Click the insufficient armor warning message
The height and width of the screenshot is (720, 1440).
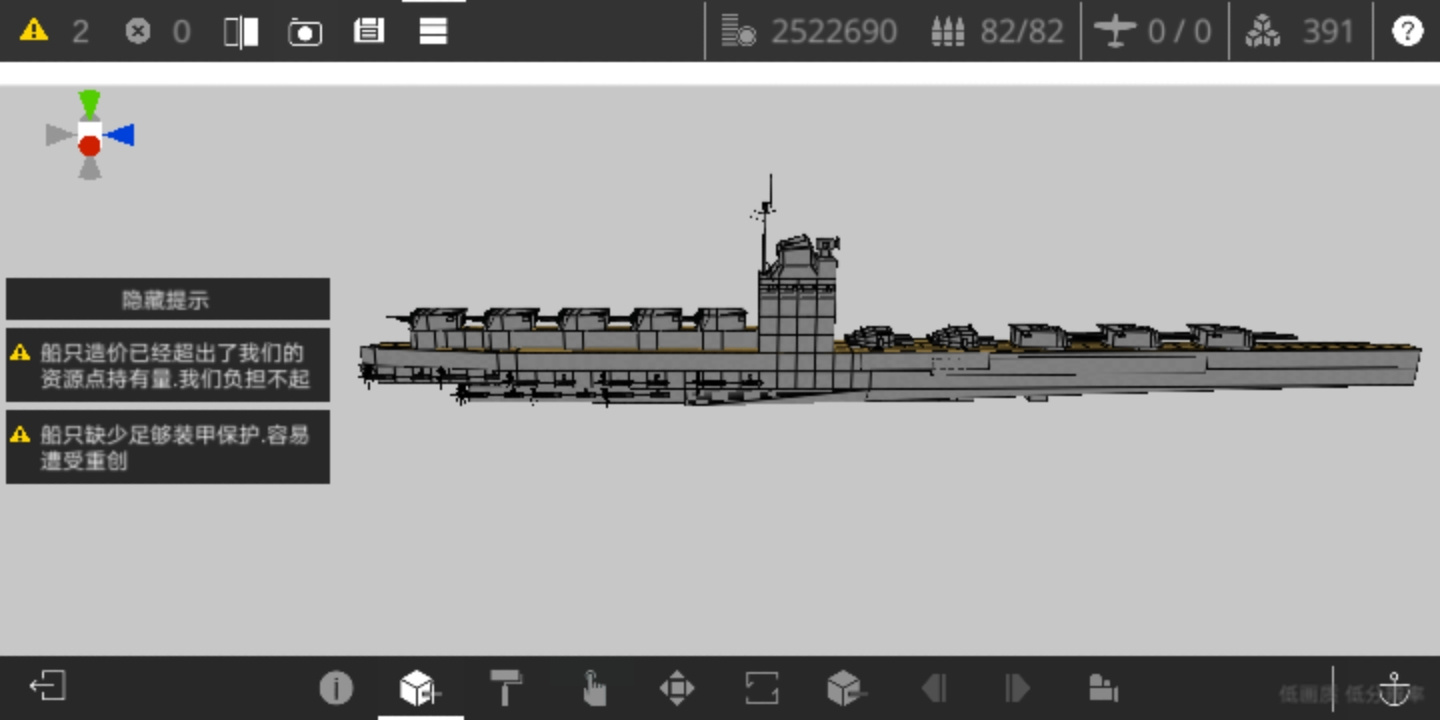[x=168, y=447]
